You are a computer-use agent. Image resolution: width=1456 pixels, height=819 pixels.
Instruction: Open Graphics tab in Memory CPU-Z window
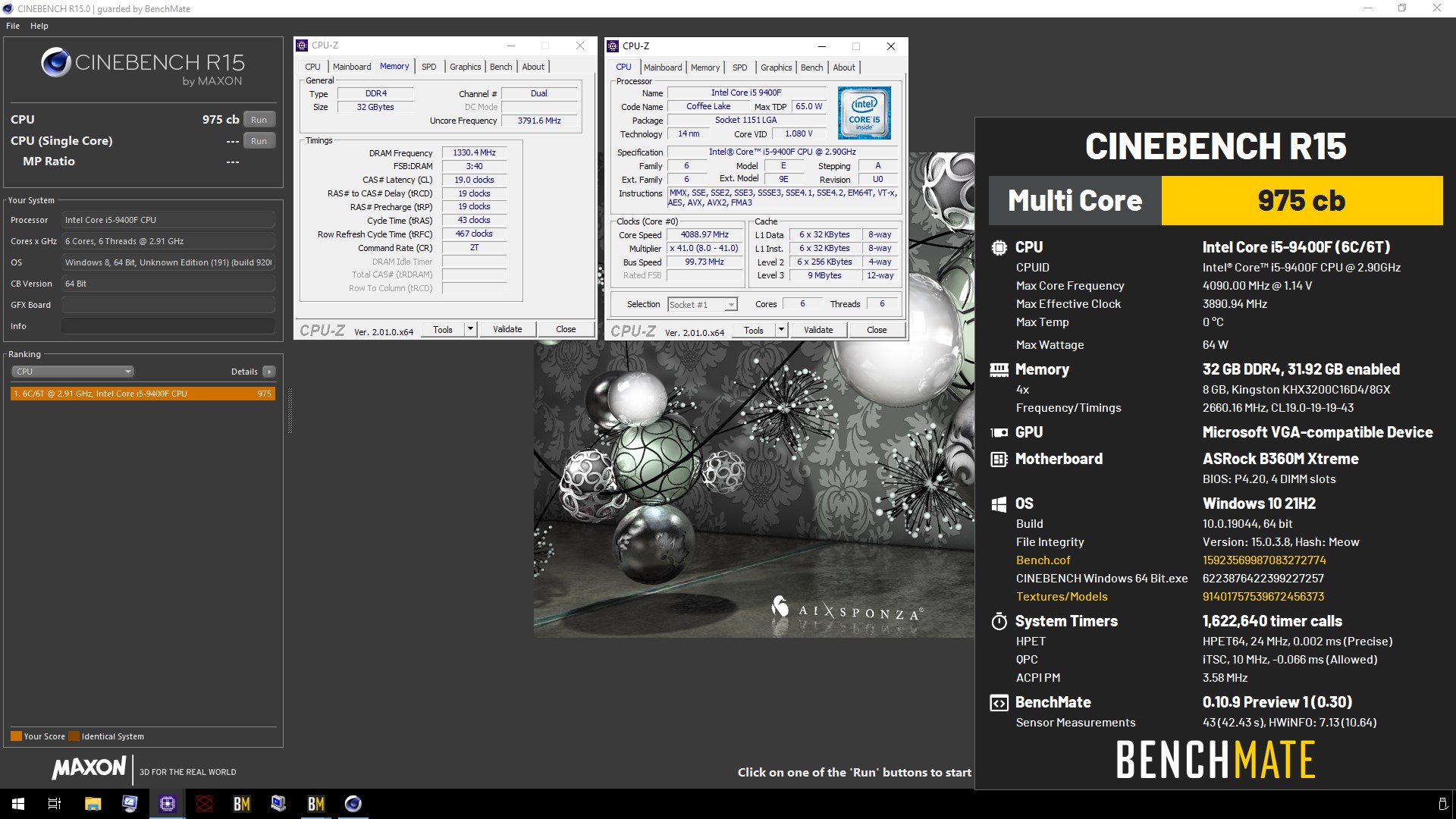point(465,67)
